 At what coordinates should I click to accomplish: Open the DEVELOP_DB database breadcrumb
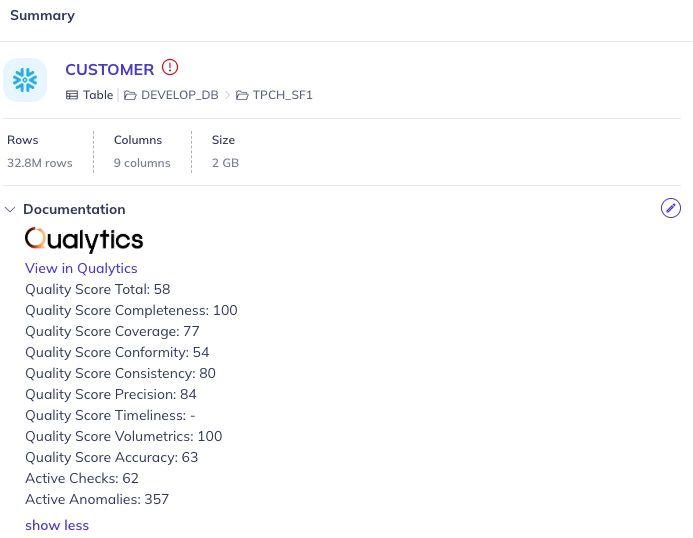(x=179, y=95)
